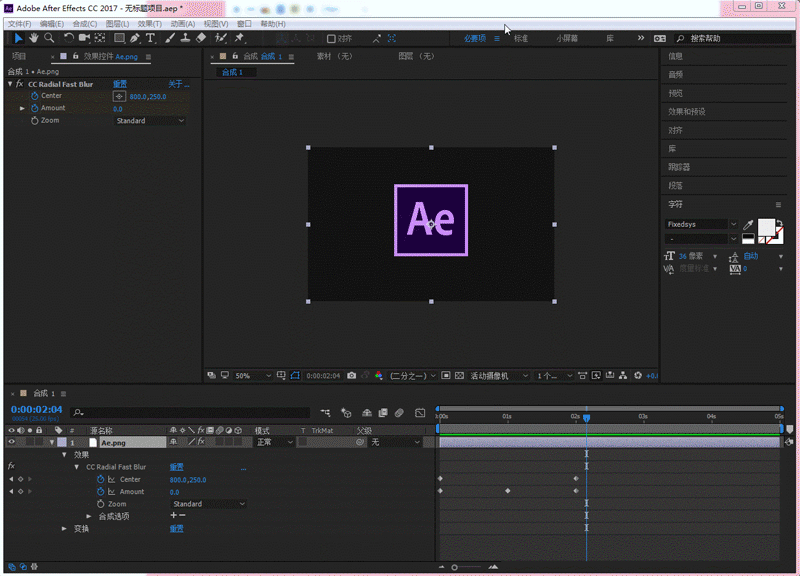
Task: Select the Zoom magnifier tool
Action: pyautogui.click(x=49, y=38)
